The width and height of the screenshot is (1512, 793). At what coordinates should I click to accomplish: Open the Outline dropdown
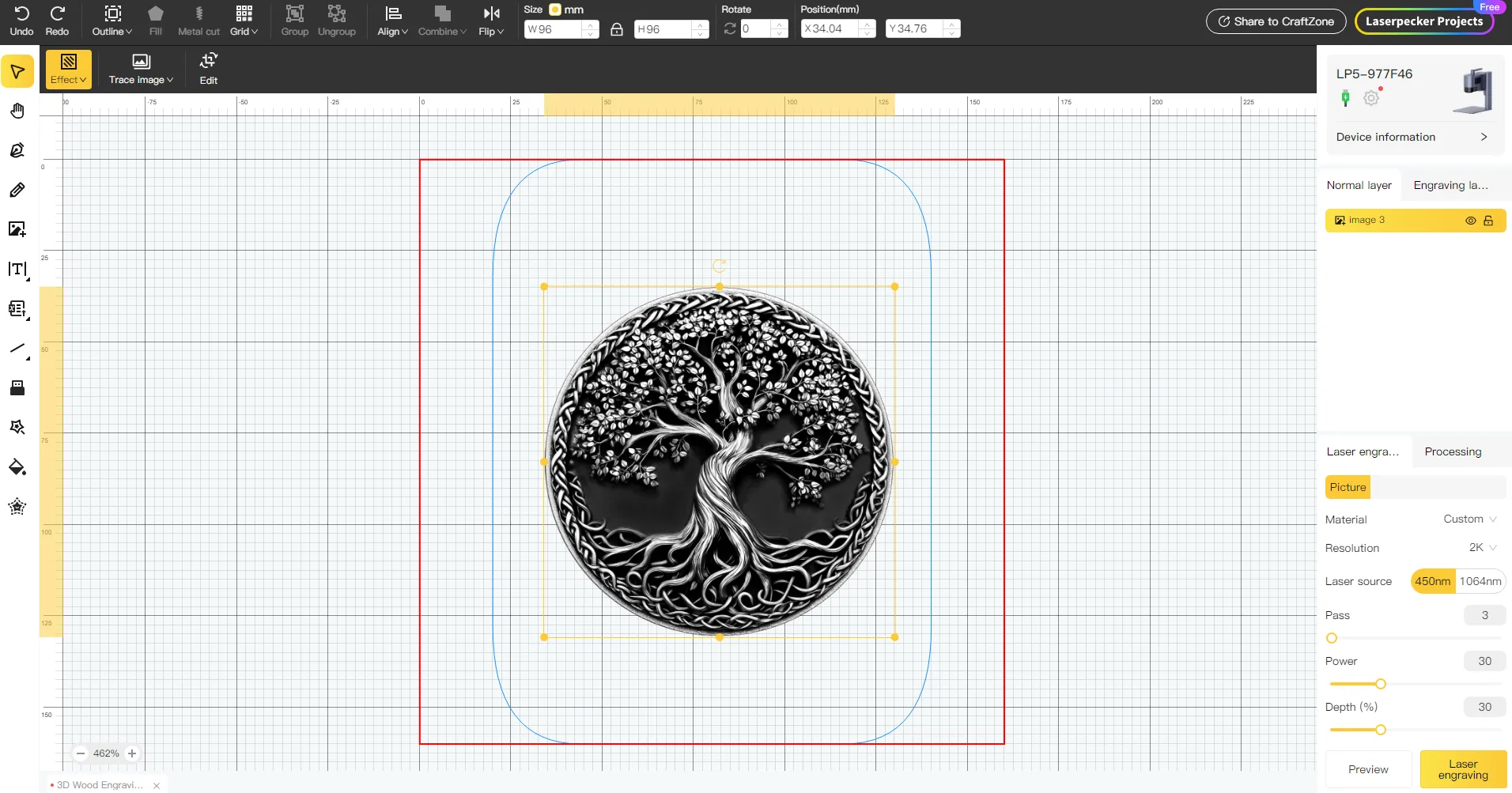click(112, 21)
